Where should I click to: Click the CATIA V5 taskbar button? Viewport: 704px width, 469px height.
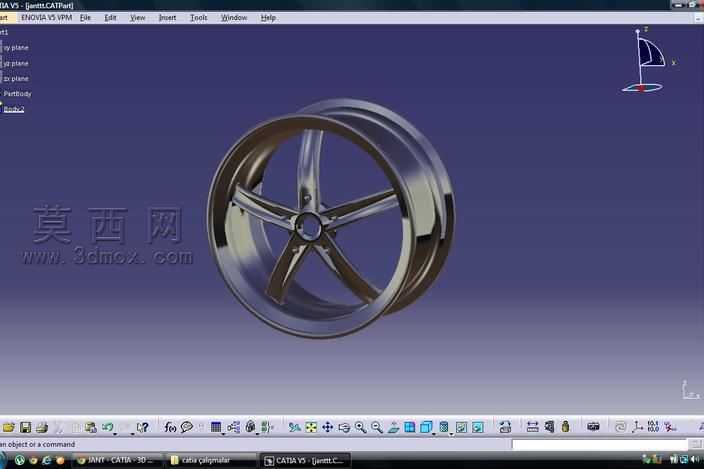tap(305, 461)
